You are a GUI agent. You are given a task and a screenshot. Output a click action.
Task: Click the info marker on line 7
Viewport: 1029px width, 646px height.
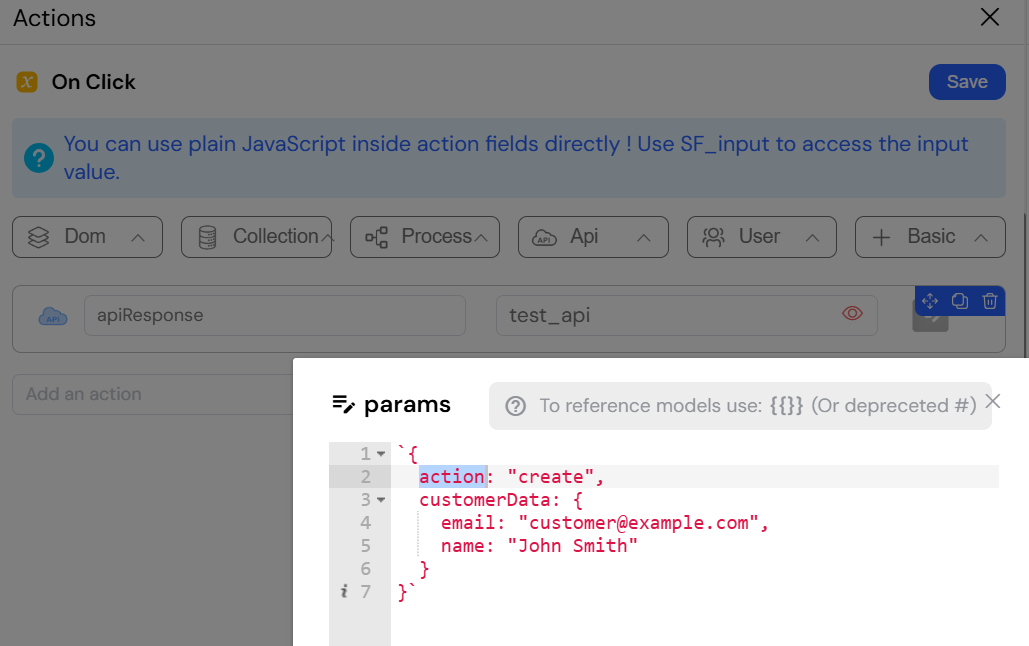tap(344, 592)
